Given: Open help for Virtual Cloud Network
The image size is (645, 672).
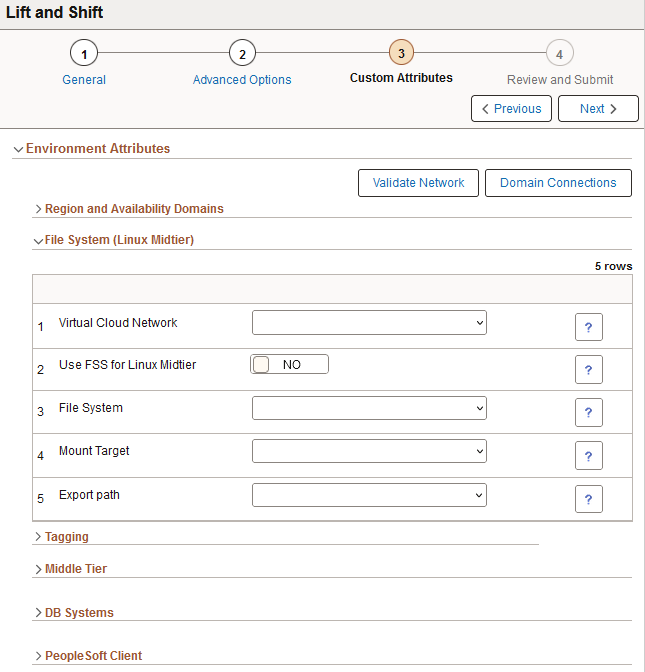Looking at the screenshot, I should click(x=588, y=327).
